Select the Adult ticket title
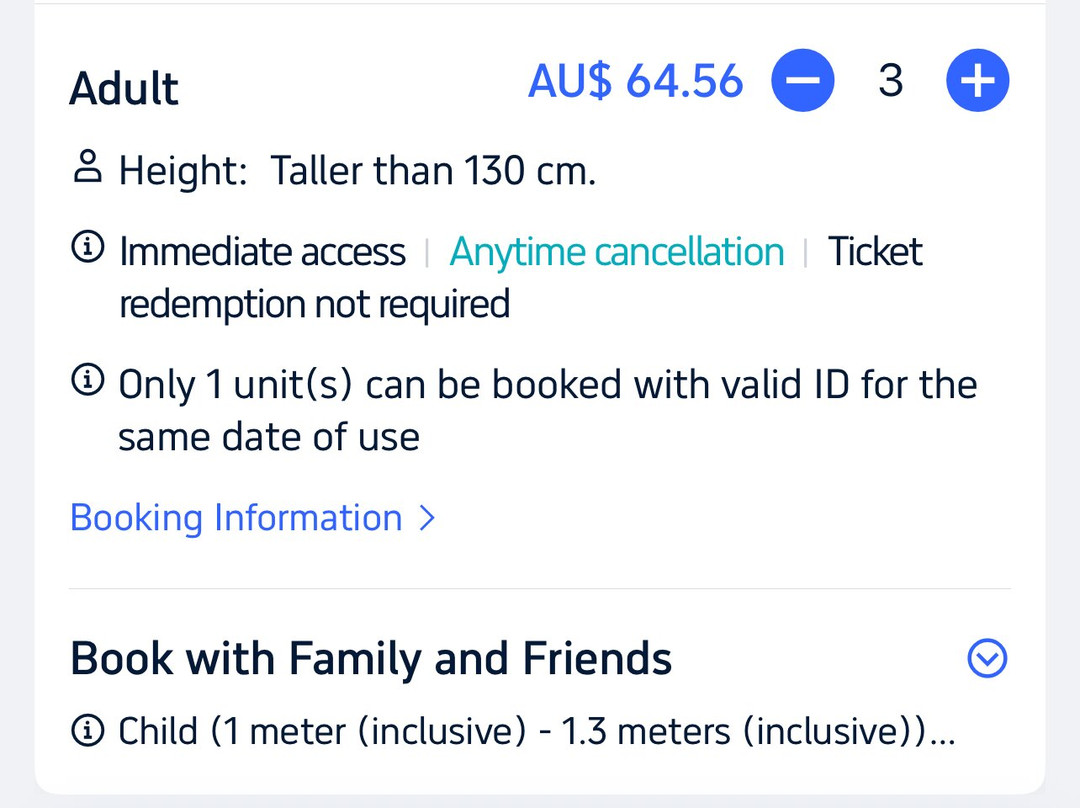The image size is (1080, 808). coord(124,88)
